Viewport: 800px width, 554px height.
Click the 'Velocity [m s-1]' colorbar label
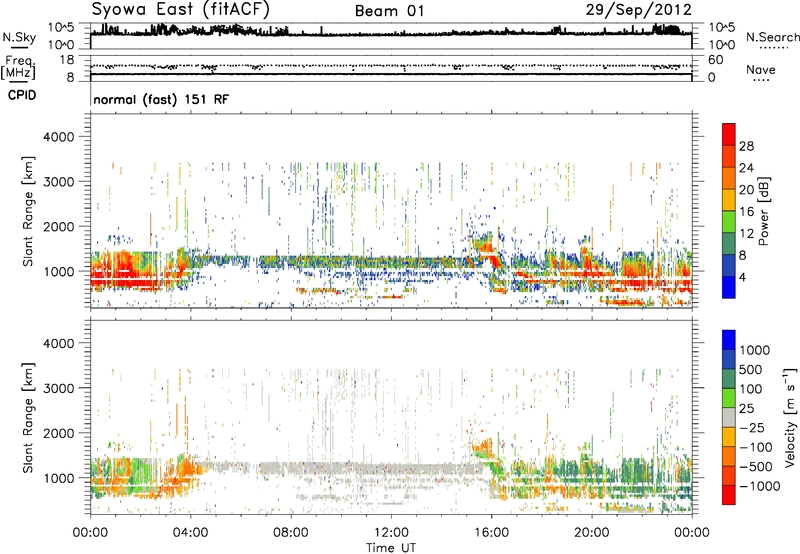[x=790, y=417]
